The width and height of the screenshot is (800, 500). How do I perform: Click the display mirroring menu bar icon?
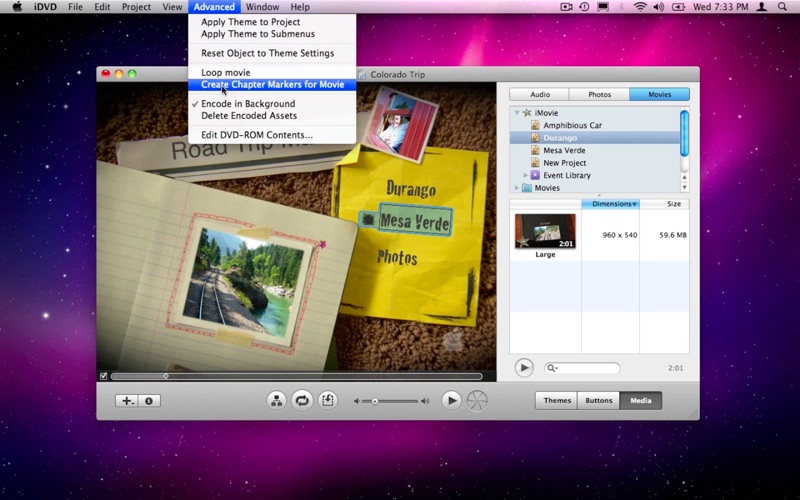(603, 7)
